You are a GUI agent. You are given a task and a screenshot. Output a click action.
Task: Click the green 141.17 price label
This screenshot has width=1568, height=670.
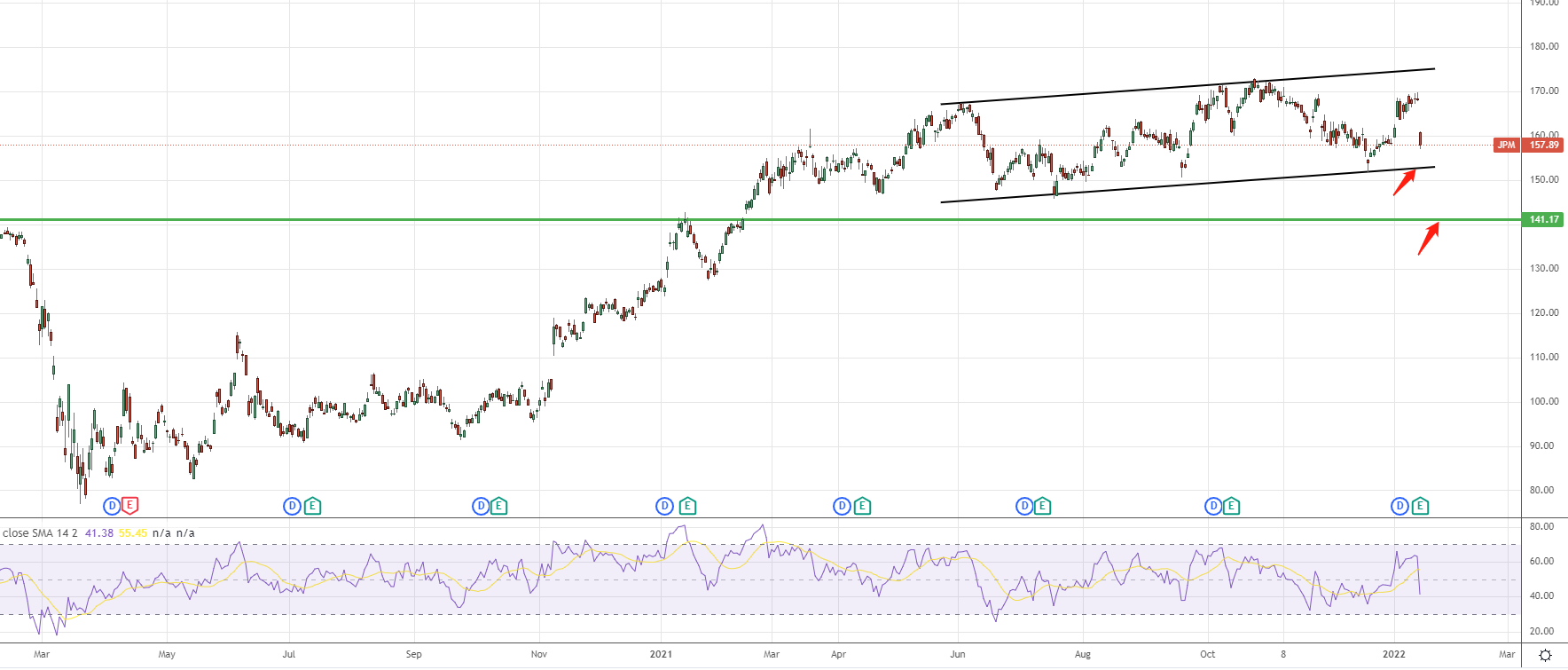point(1543,219)
